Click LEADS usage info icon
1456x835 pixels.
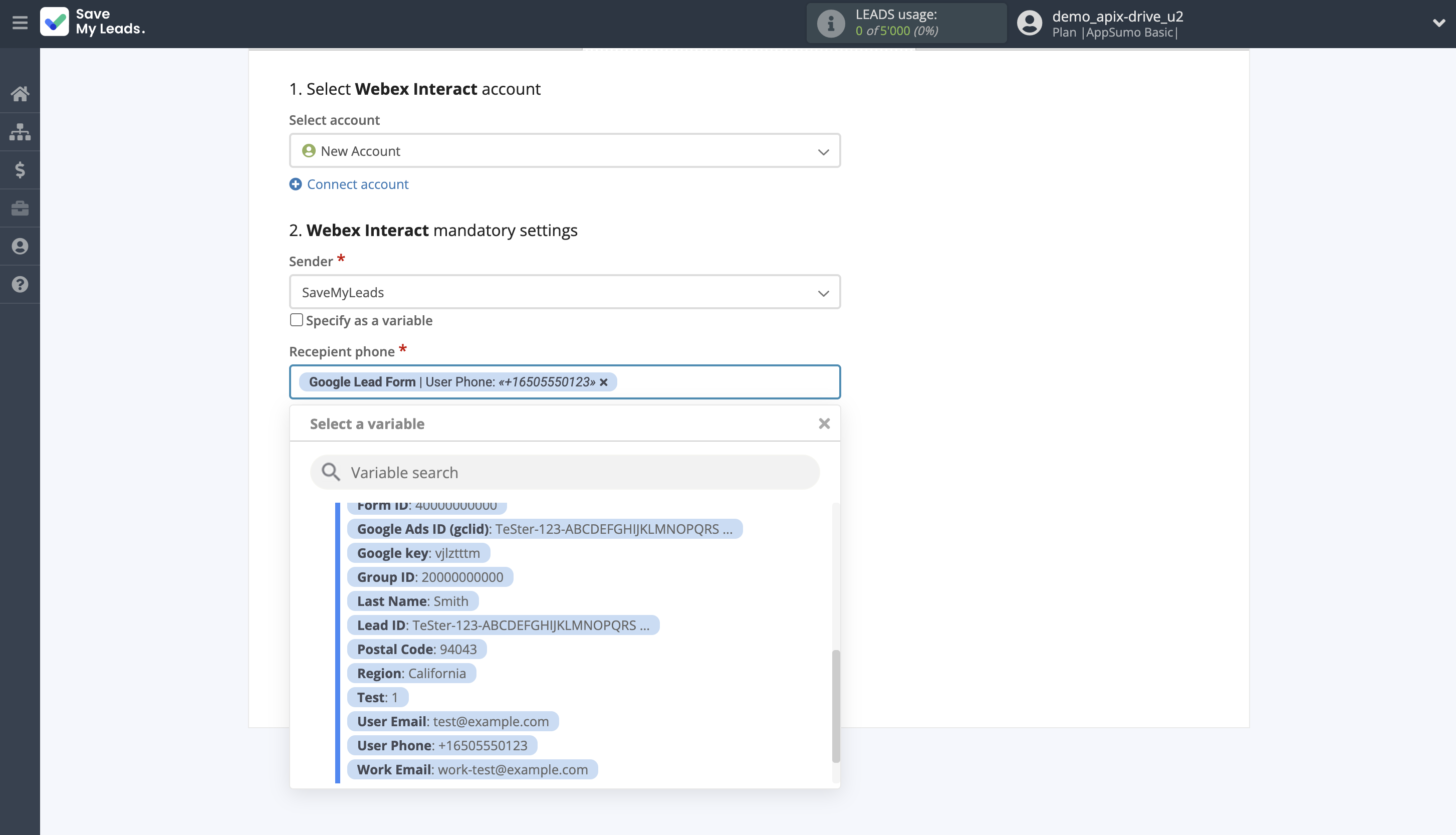click(x=830, y=24)
